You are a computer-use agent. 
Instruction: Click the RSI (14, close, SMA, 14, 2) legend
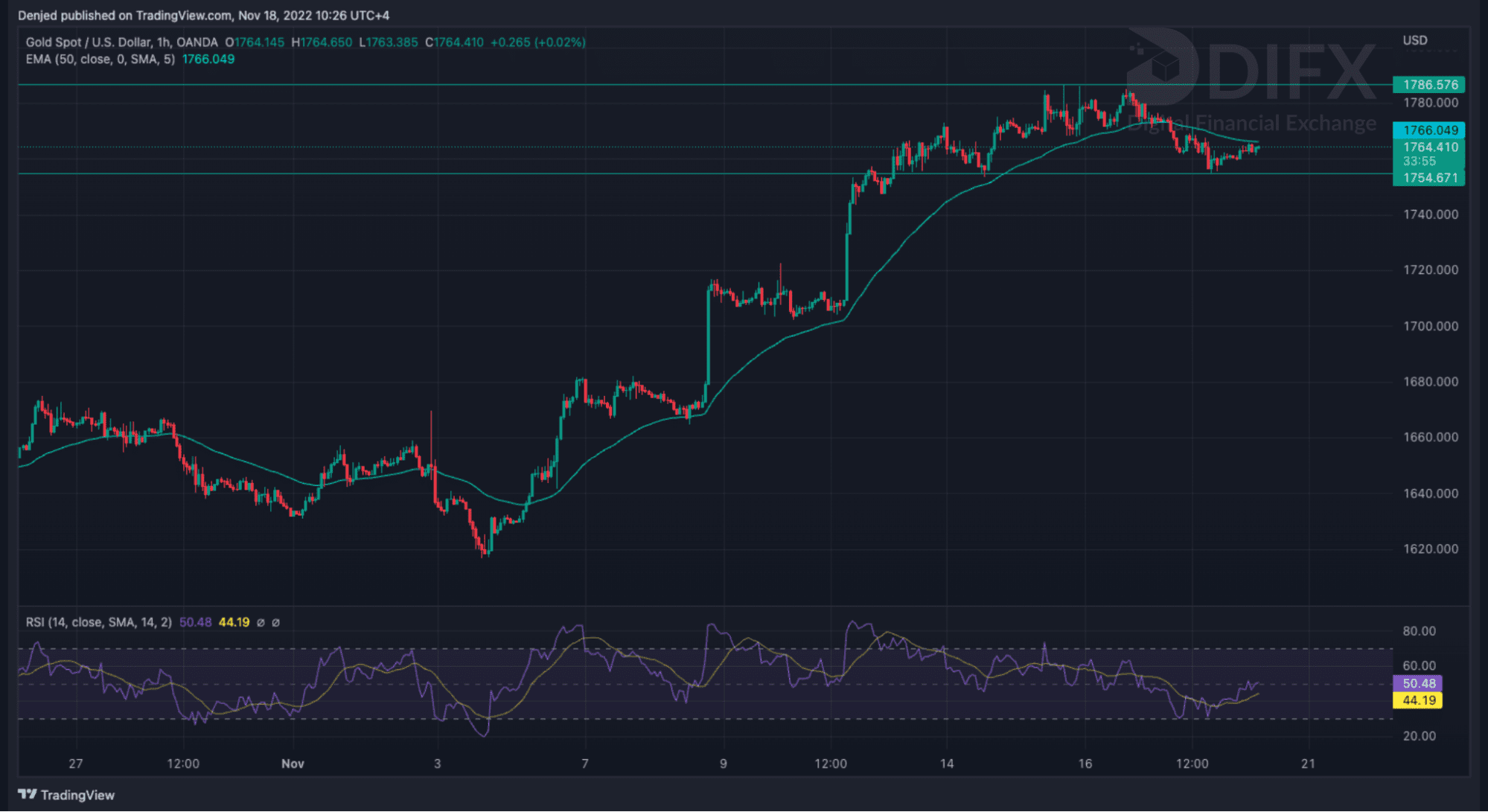point(98,622)
